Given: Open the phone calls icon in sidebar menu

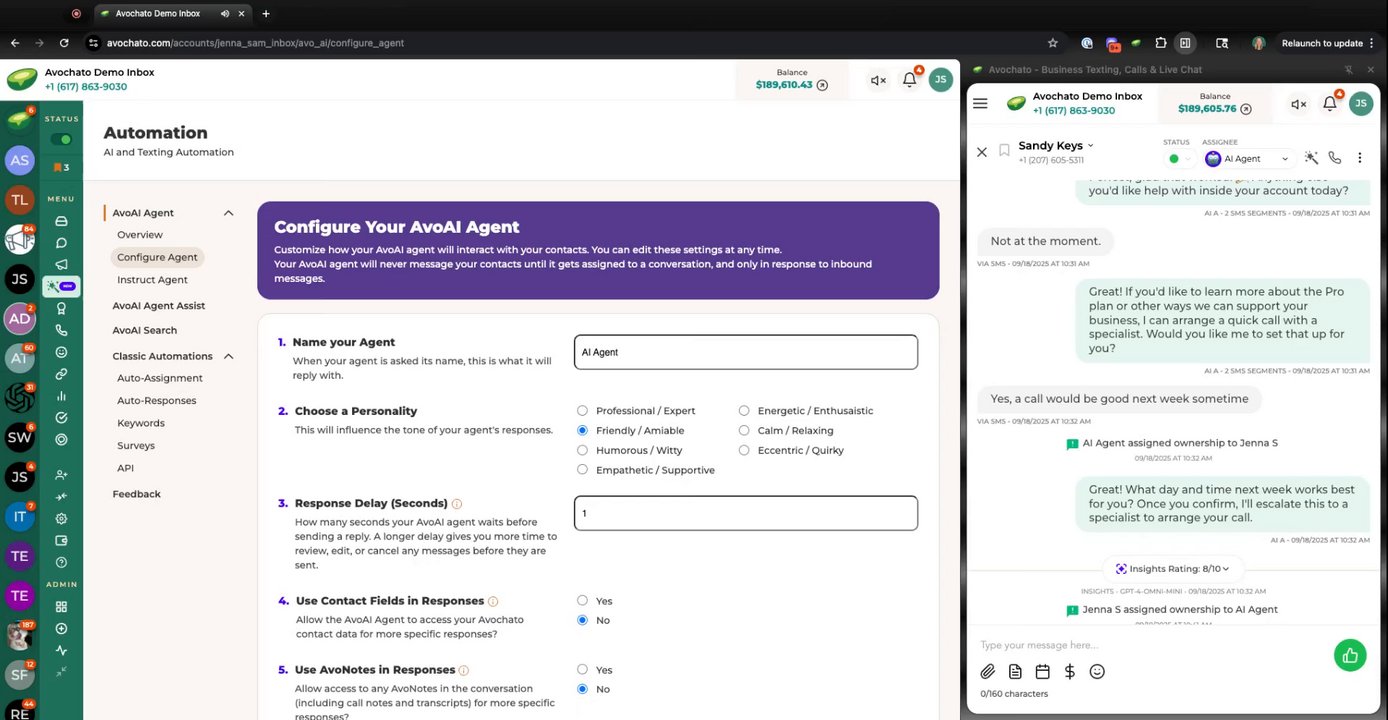Looking at the screenshot, I should [x=61, y=330].
